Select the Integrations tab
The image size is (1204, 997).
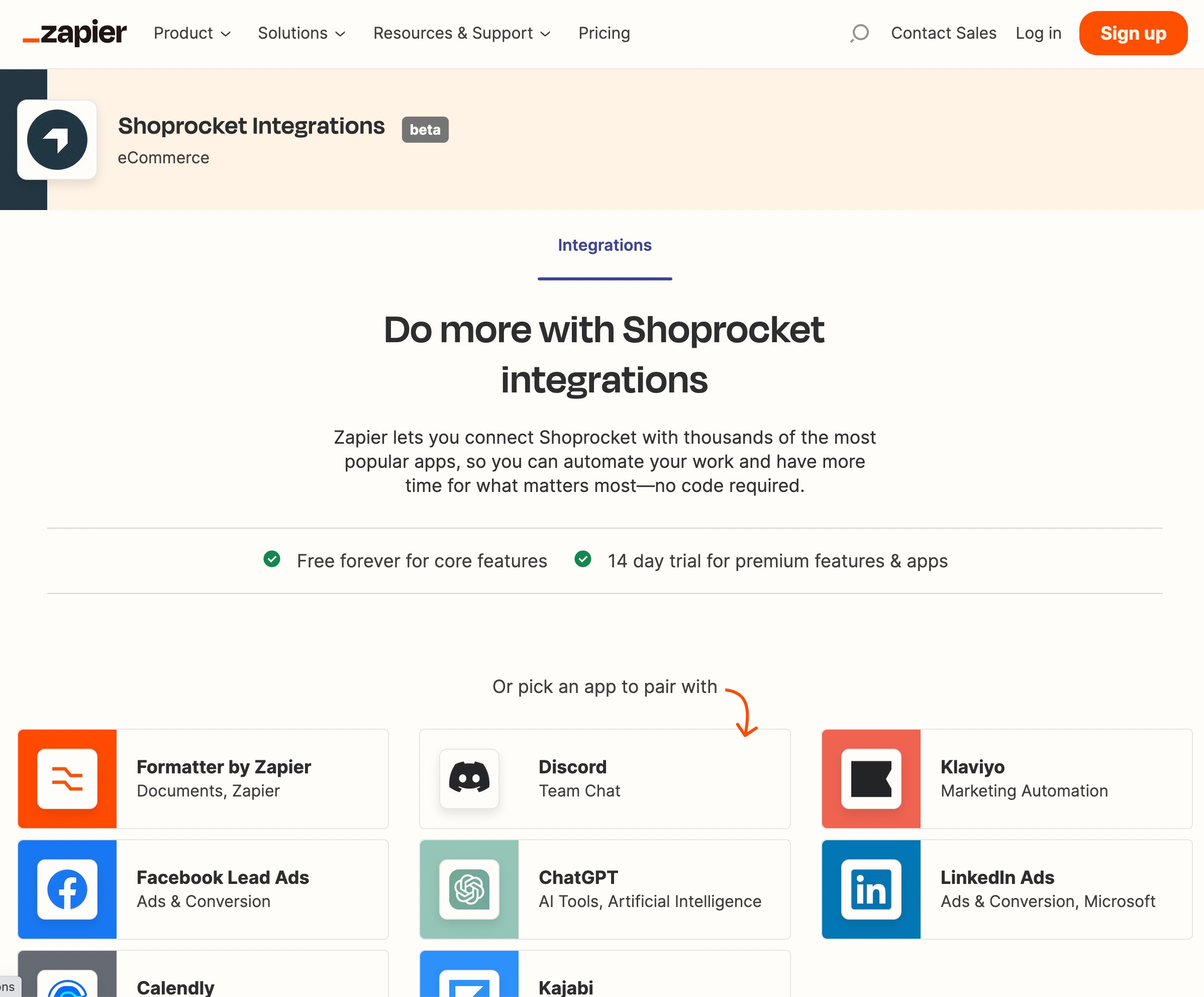(605, 245)
